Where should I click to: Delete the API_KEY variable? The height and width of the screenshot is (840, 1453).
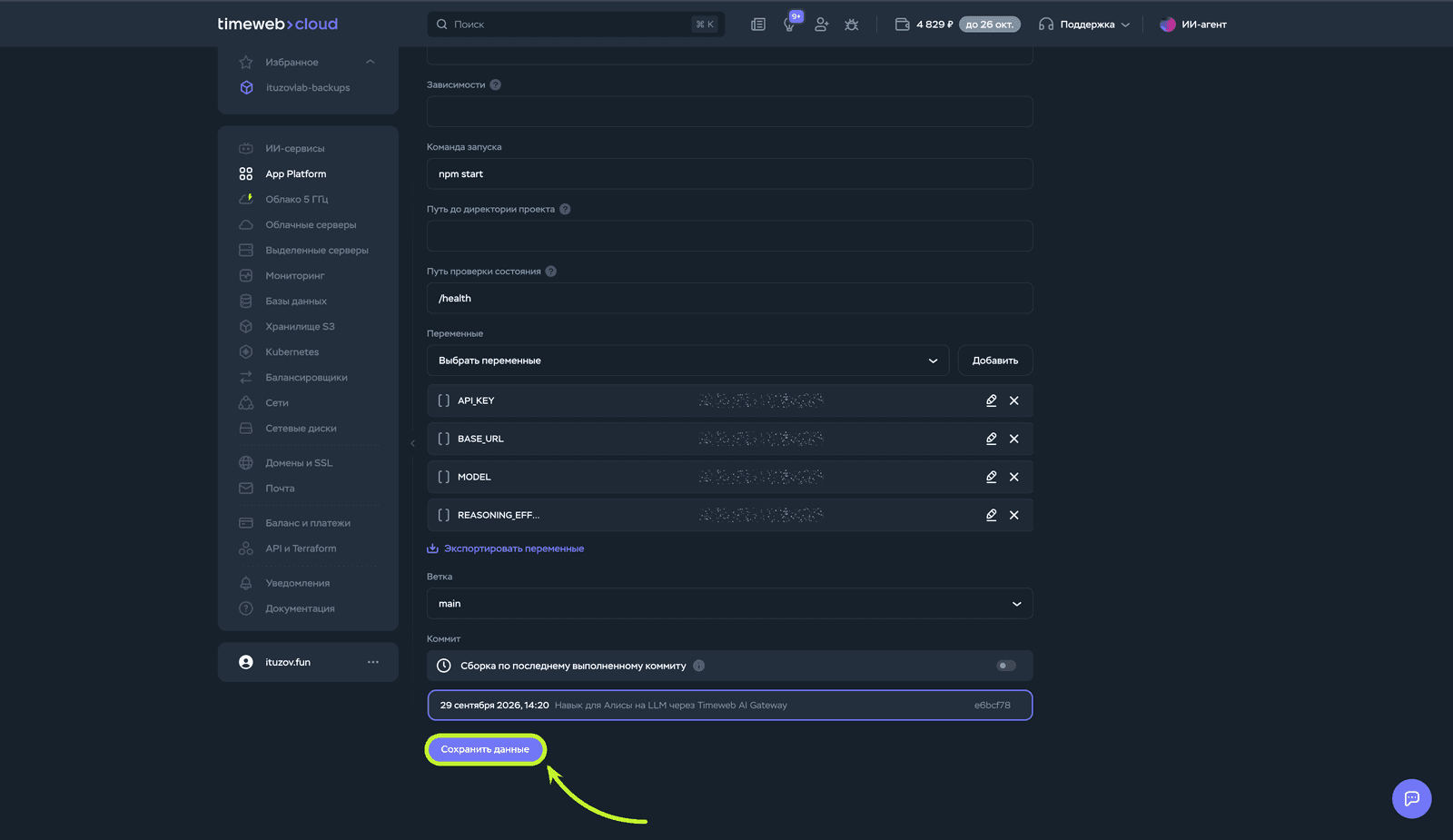click(x=1014, y=400)
